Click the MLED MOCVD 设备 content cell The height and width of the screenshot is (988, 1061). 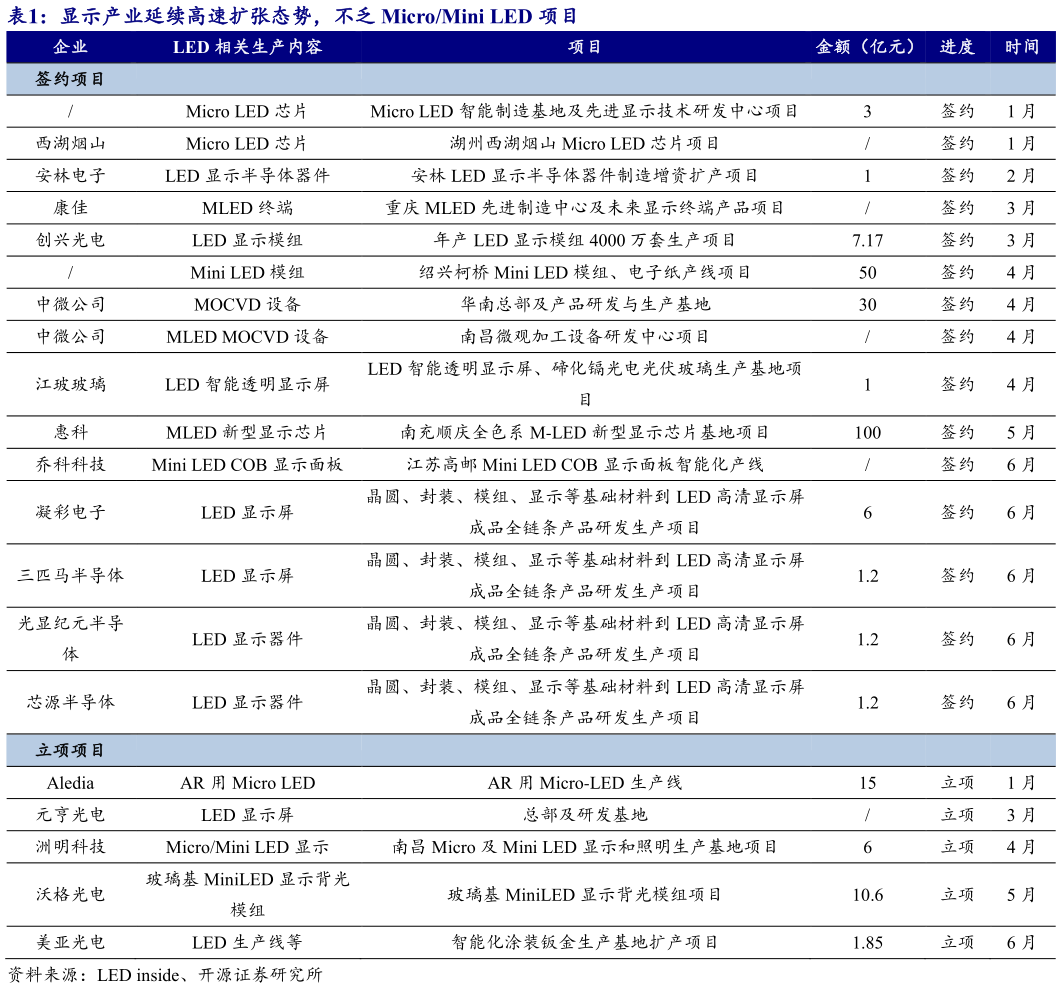[248, 336]
